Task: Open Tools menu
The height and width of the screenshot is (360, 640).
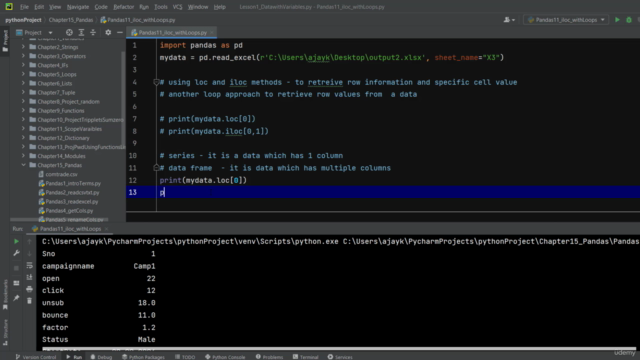Action: (161, 7)
